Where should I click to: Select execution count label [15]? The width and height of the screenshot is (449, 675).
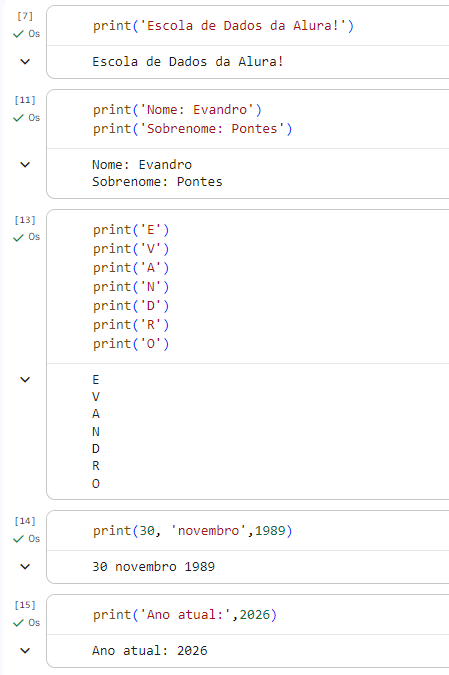click(25, 605)
